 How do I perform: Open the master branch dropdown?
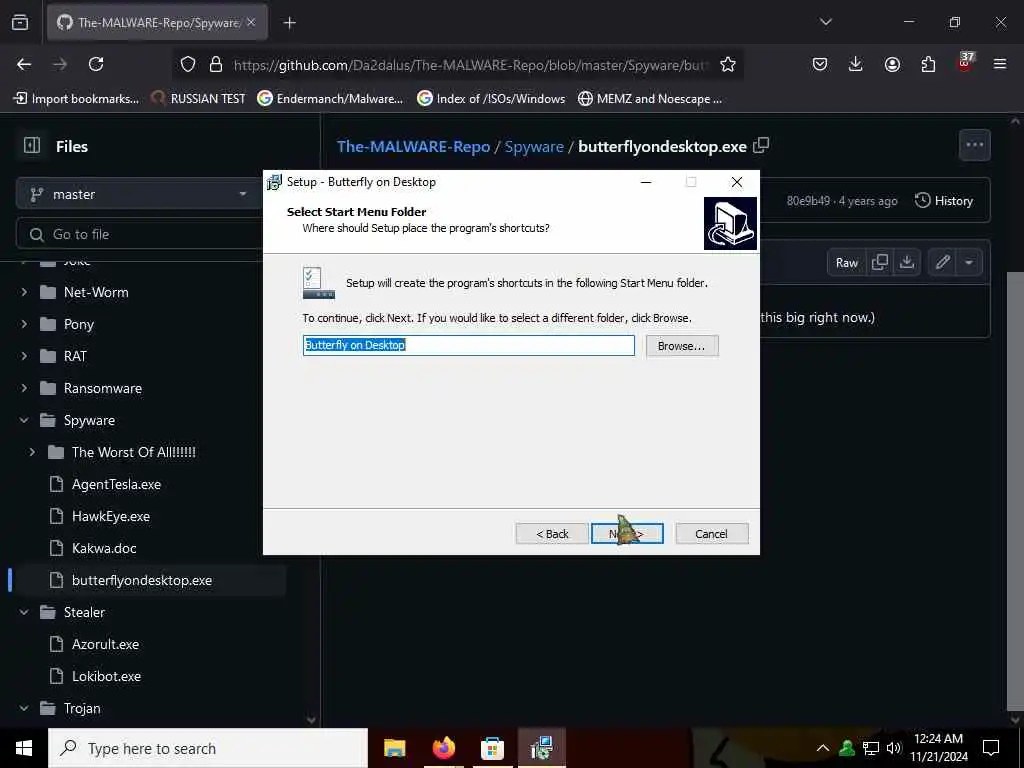pyautogui.click(x=138, y=194)
